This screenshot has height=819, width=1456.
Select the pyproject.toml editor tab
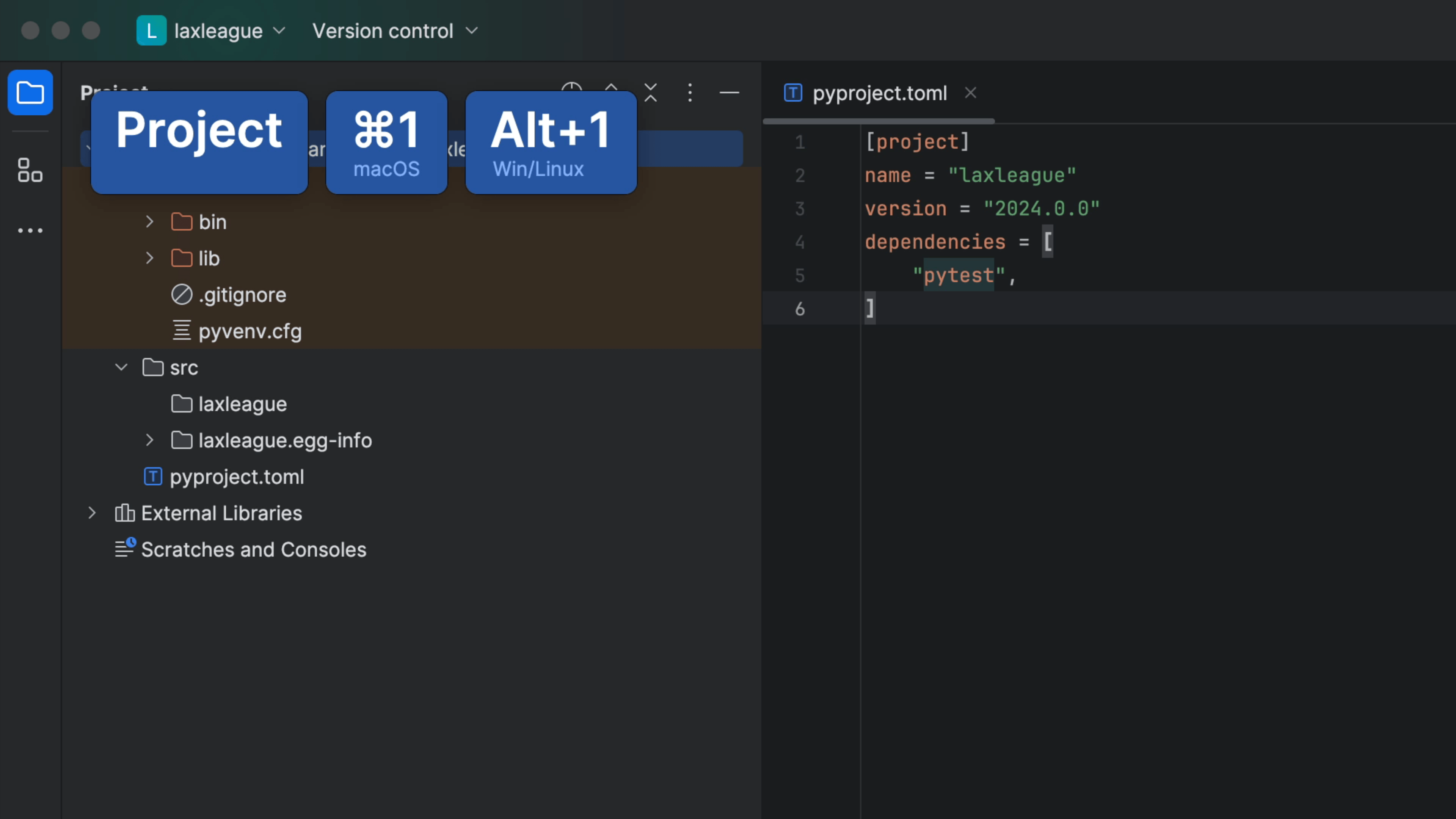pos(879,93)
